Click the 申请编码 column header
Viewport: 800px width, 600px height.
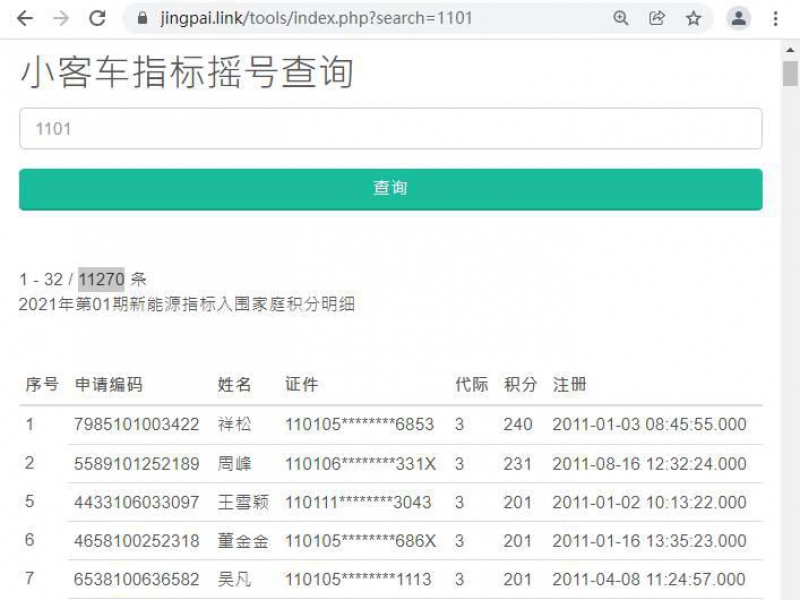[108, 384]
